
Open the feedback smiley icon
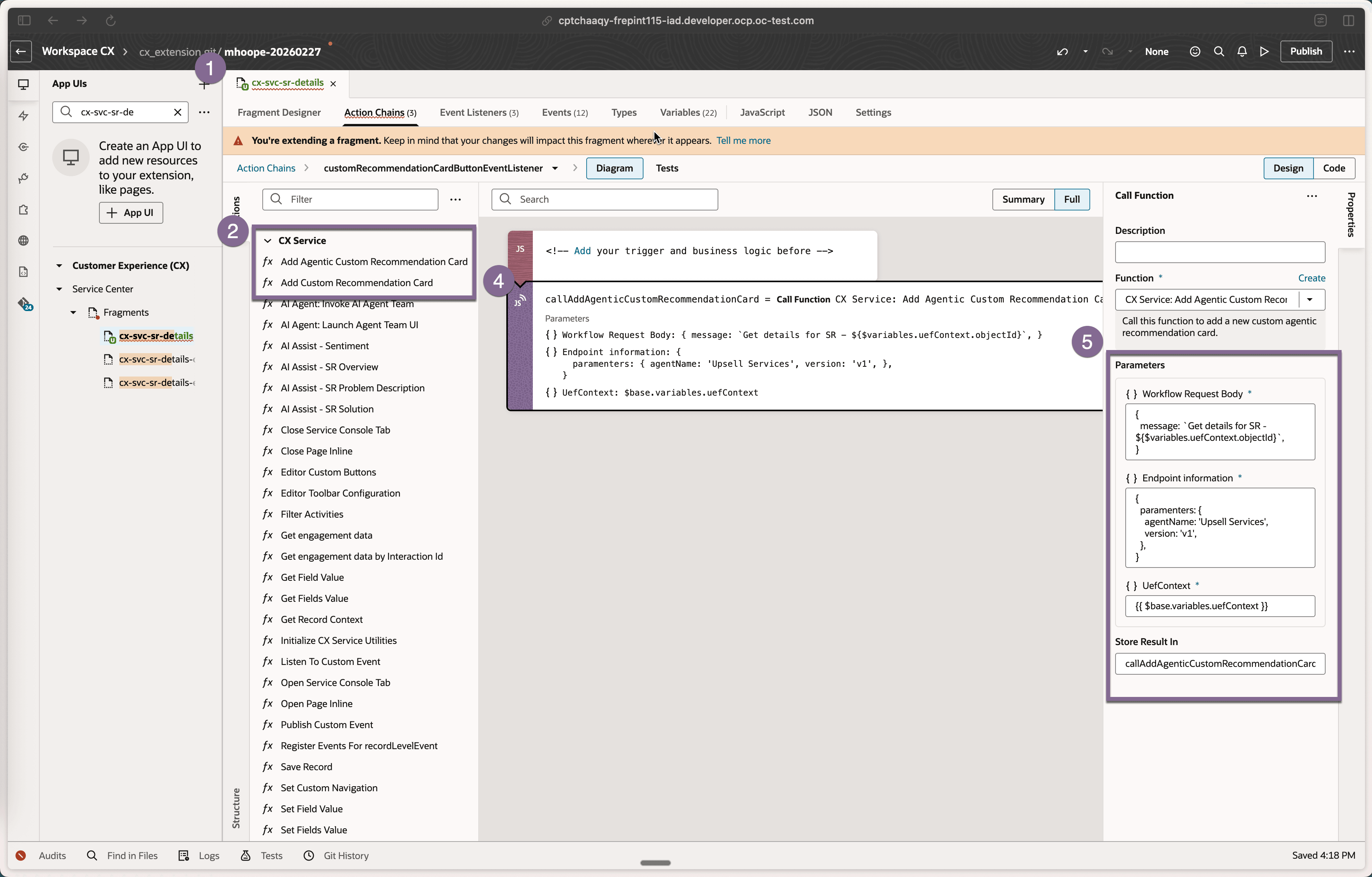point(1195,51)
